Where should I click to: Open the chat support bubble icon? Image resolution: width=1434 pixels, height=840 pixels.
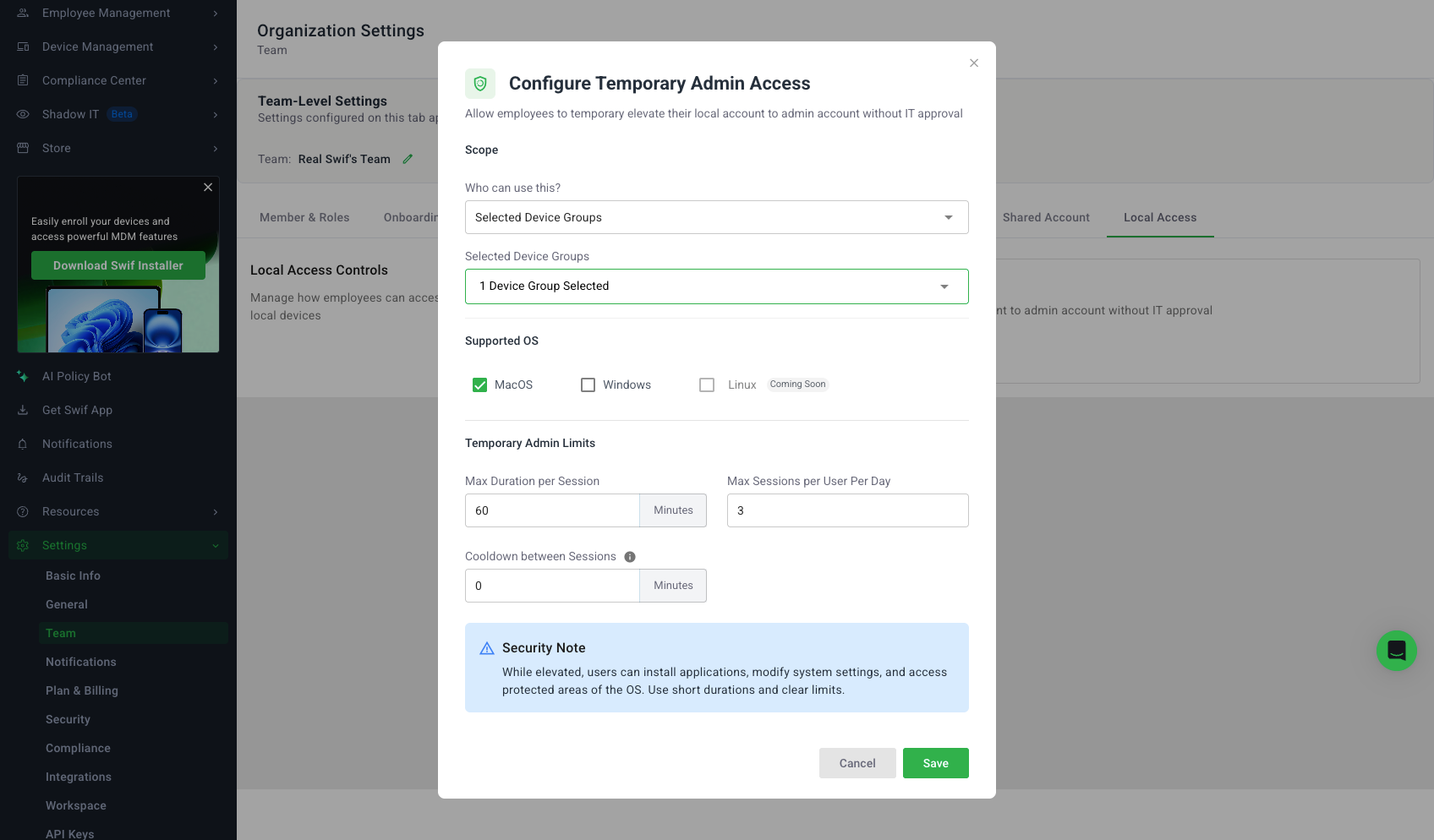[x=1396, y=651]
